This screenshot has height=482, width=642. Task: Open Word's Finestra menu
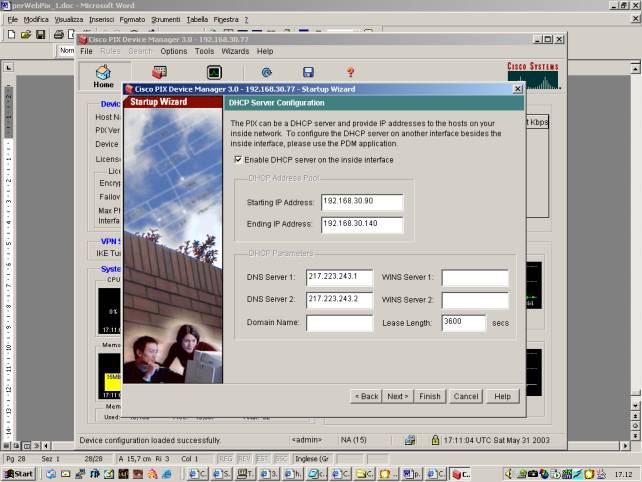(x=226, y=19)
